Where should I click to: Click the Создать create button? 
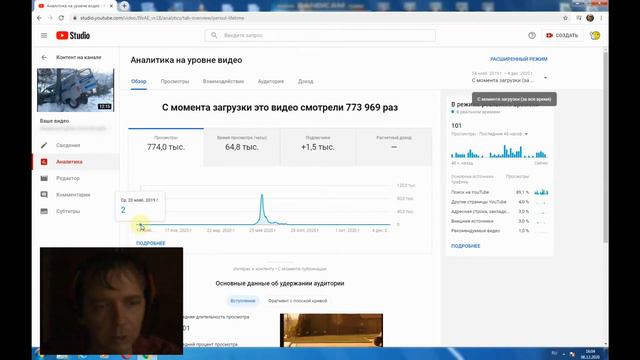(562, 36)
